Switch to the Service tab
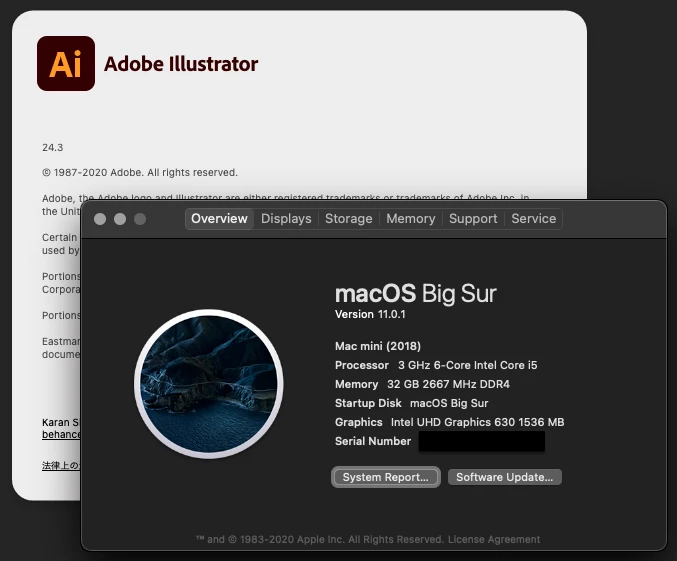This screenshot has height=561, width=677. point(534,219)
